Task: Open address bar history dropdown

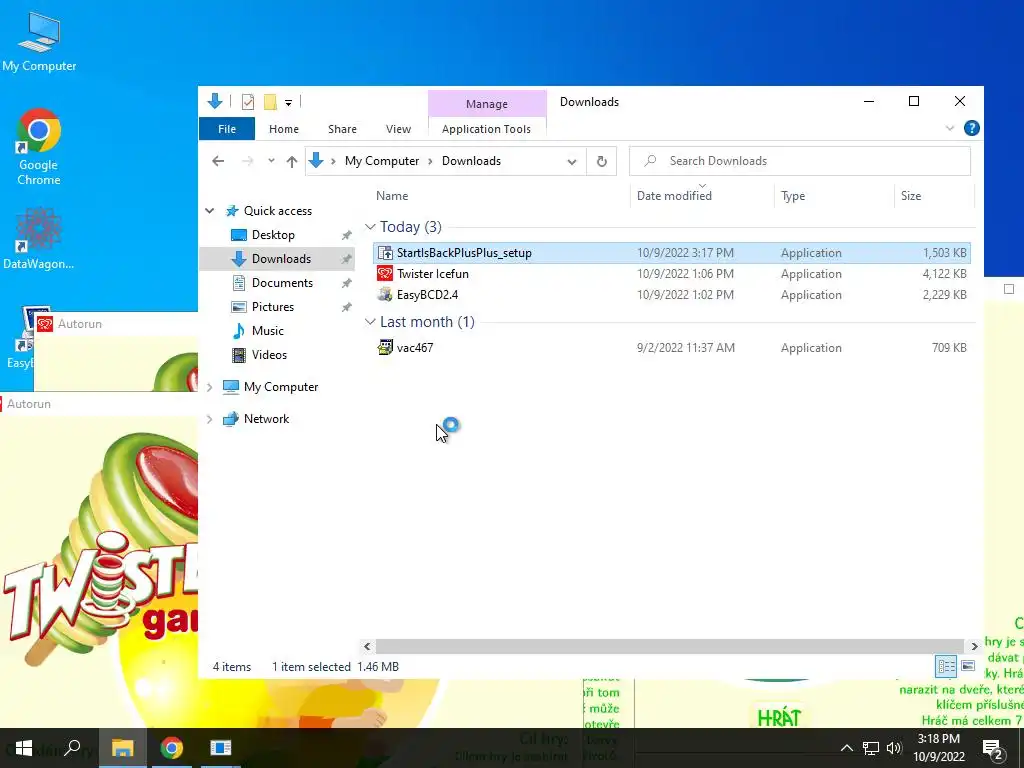Action: (x=572, y=161)
